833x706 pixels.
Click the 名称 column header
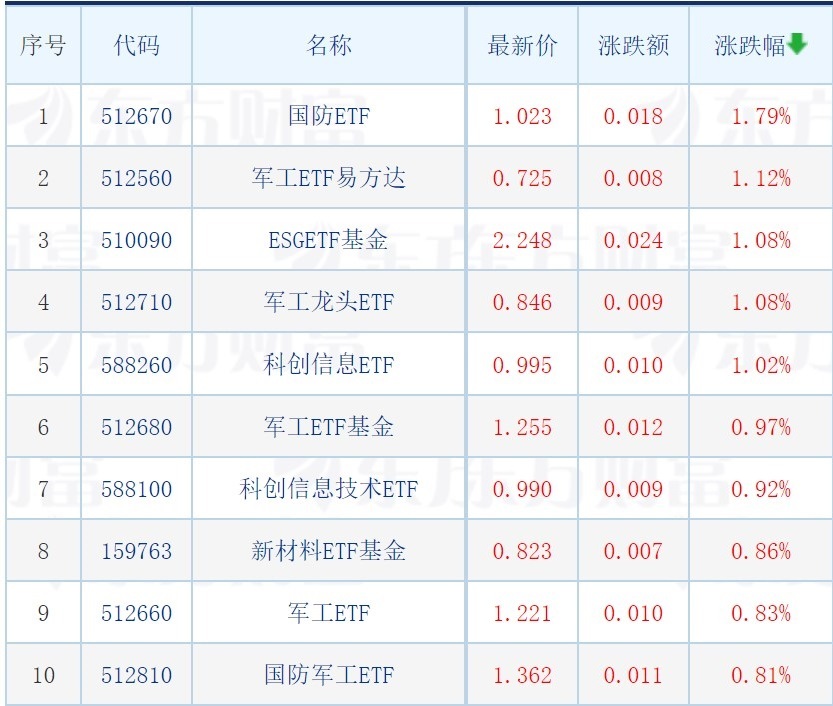click(329, 46)
